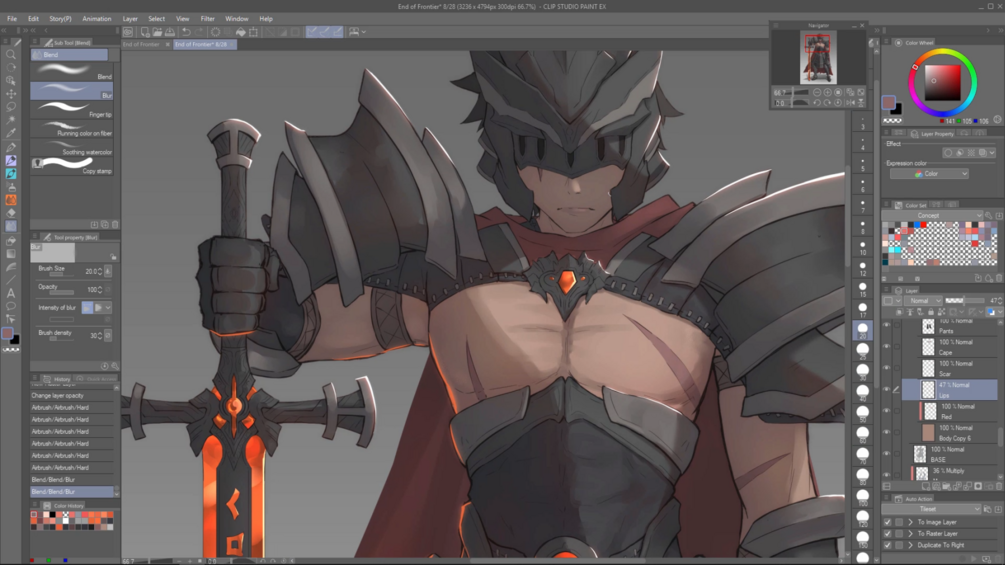This screenshot has width=1005, height=565.
Task: Adjust the layer opacity slider
Action: [x=965, y=300]
